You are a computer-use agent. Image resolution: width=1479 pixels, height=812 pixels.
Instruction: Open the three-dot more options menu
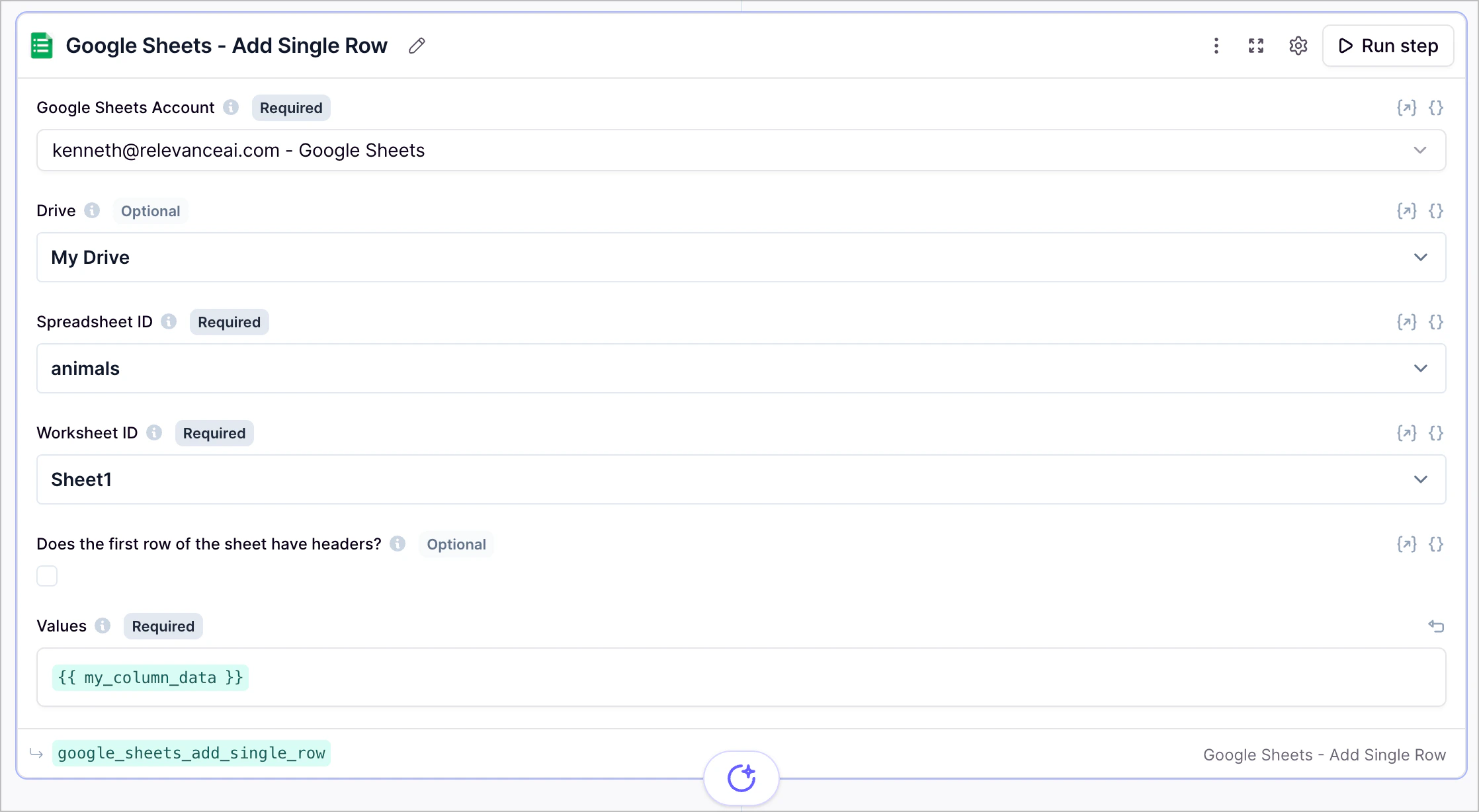click(1216, 46)
